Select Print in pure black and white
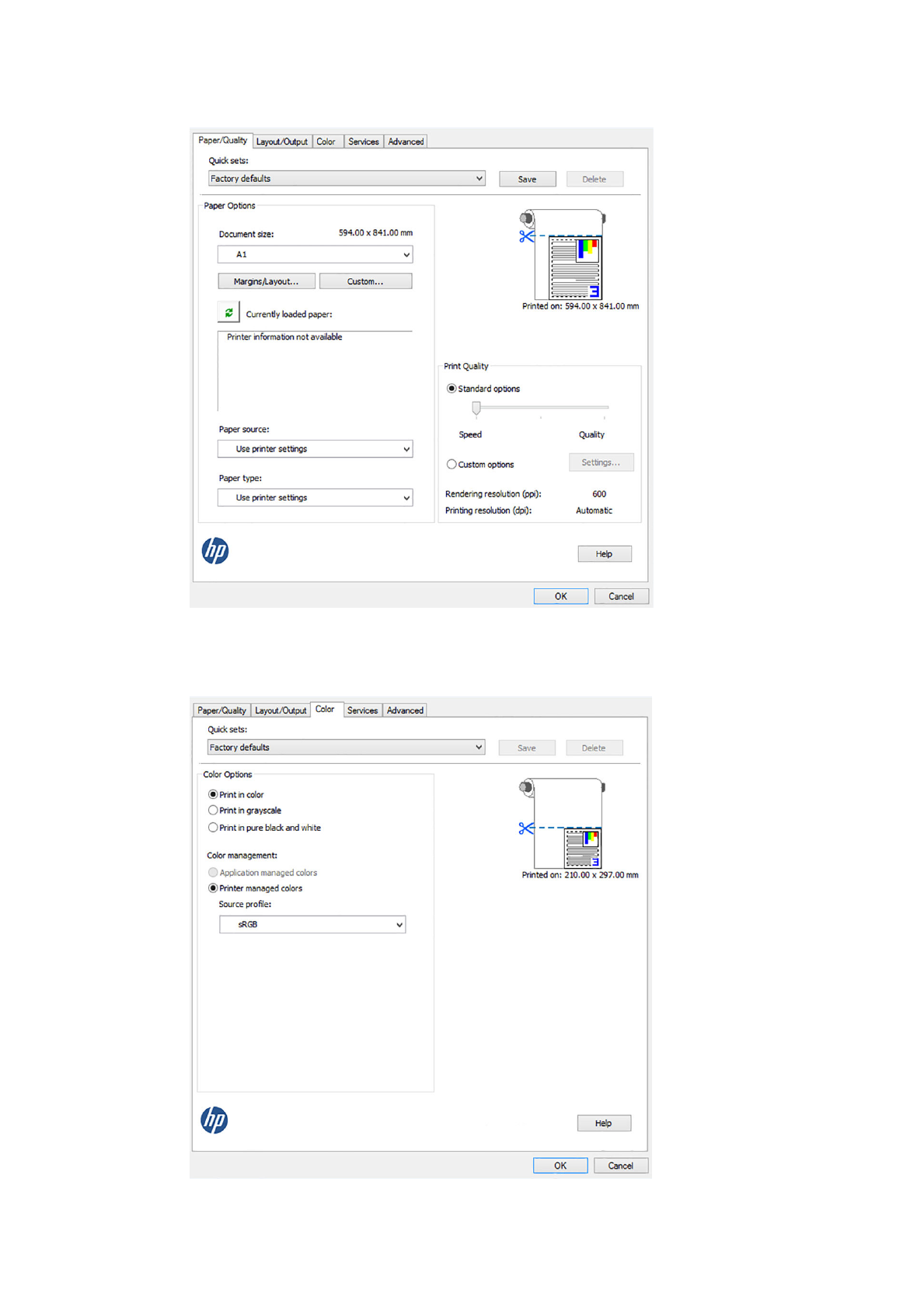Image resolution: width=924 pixels, height=1308 pixels. coord(213,828)
